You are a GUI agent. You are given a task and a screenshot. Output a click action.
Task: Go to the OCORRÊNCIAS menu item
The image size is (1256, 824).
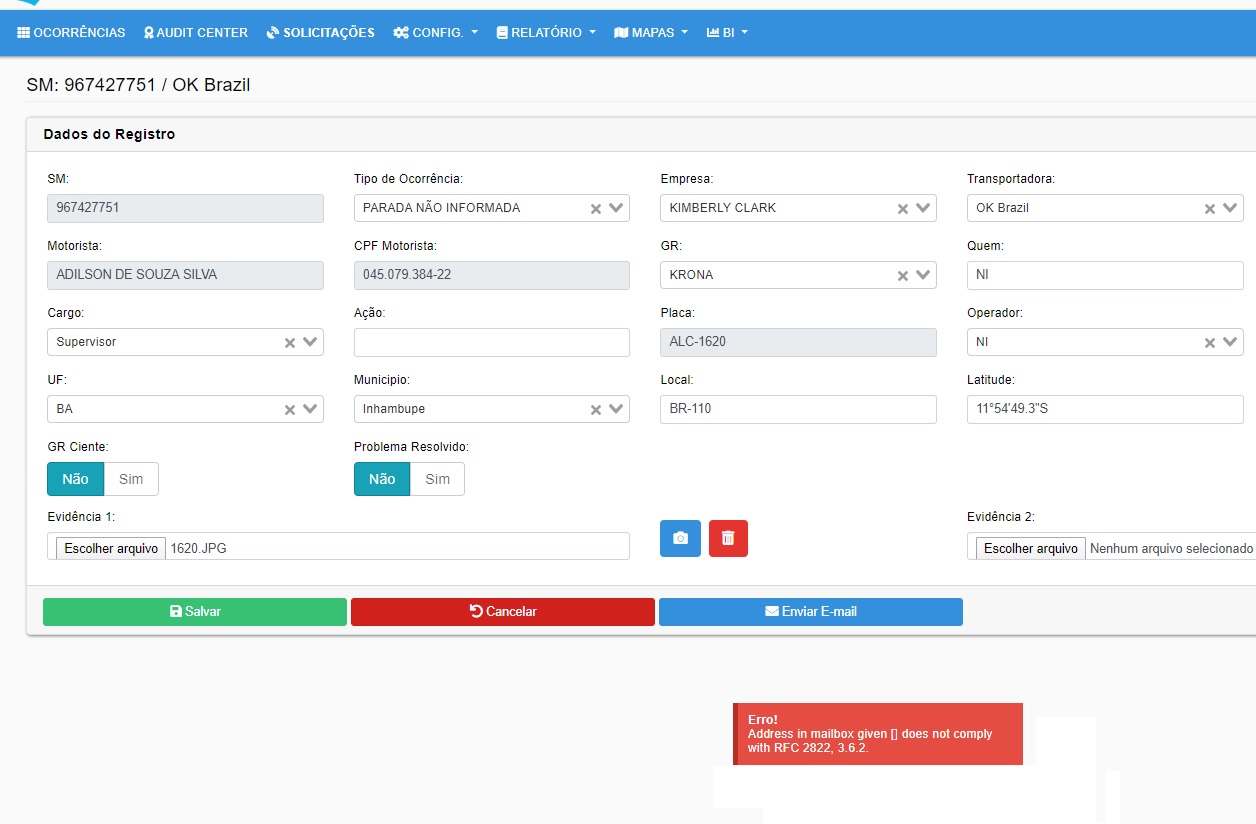tap(71, 33)
